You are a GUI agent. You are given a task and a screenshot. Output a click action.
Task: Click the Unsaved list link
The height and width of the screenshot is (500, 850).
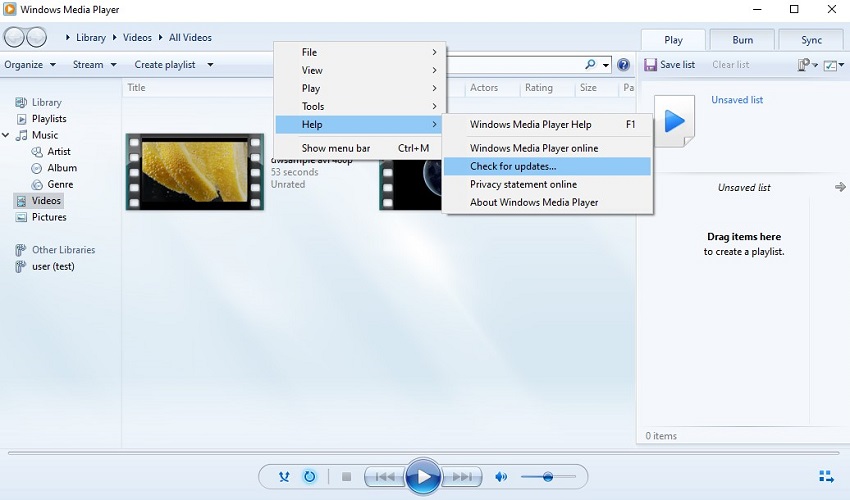(x=737, y=100)
